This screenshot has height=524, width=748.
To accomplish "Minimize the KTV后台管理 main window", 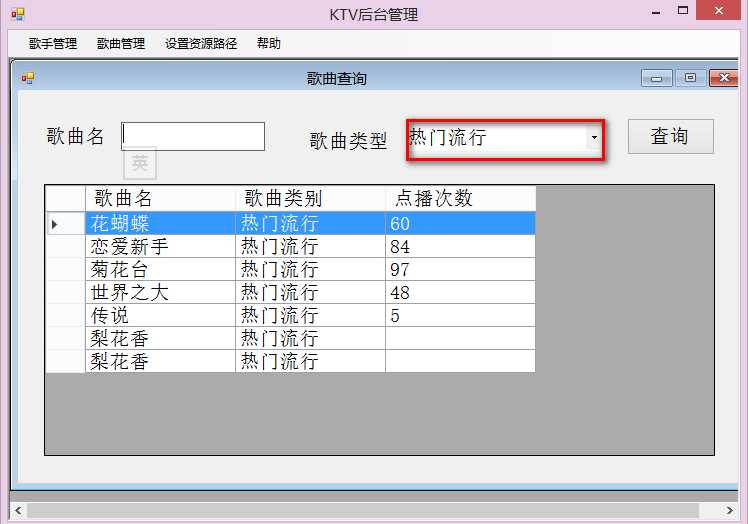I will pyautogui.click(x=656, y=11).
